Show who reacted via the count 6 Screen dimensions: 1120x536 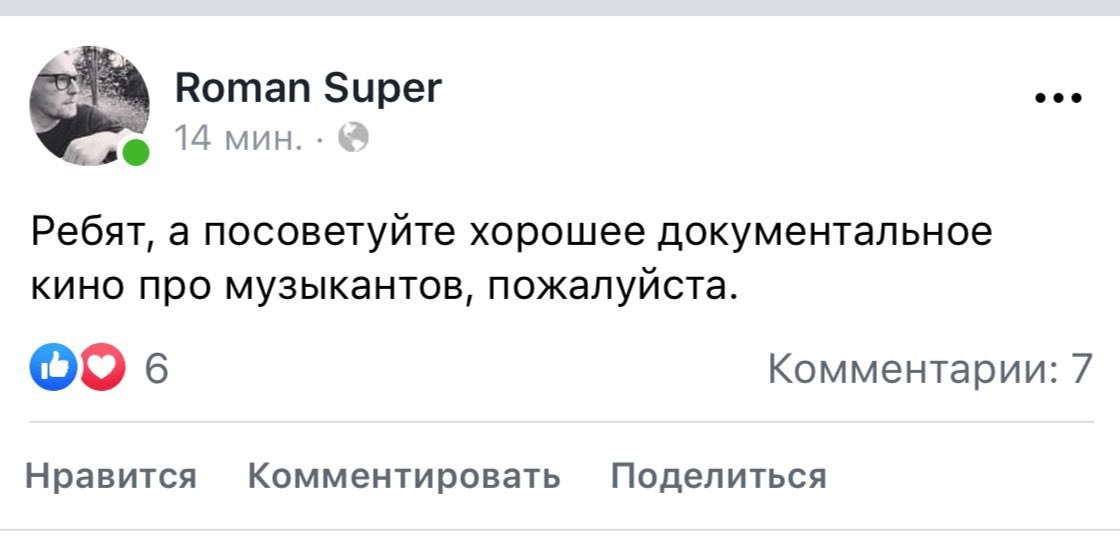(x=157, y=372)
